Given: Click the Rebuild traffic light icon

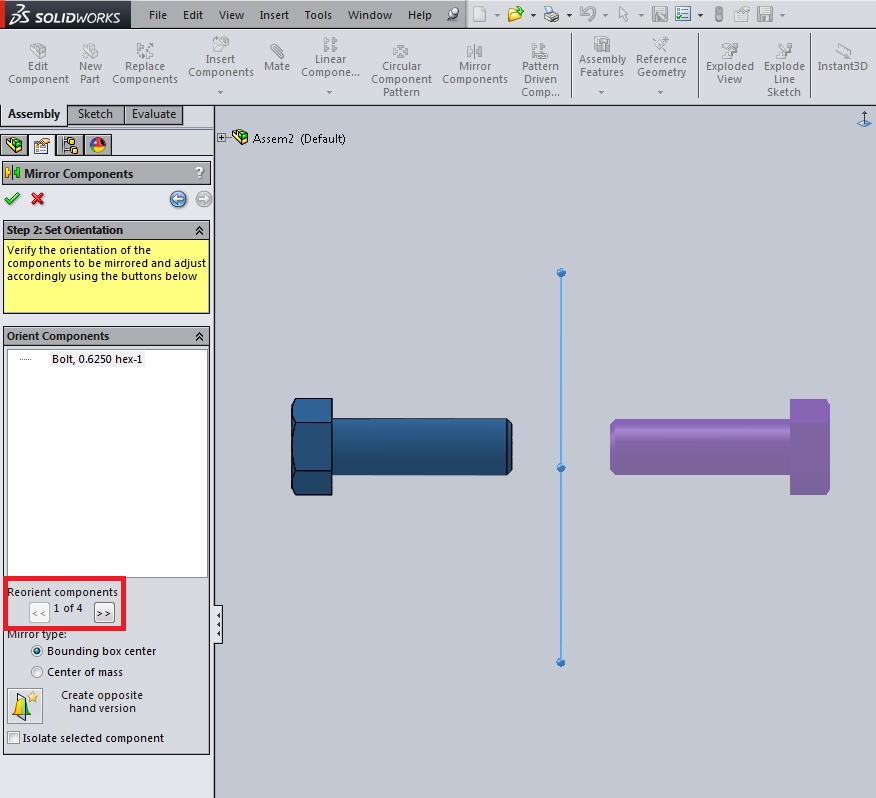Looking at the screenshot, I should [x=718, y=14].
